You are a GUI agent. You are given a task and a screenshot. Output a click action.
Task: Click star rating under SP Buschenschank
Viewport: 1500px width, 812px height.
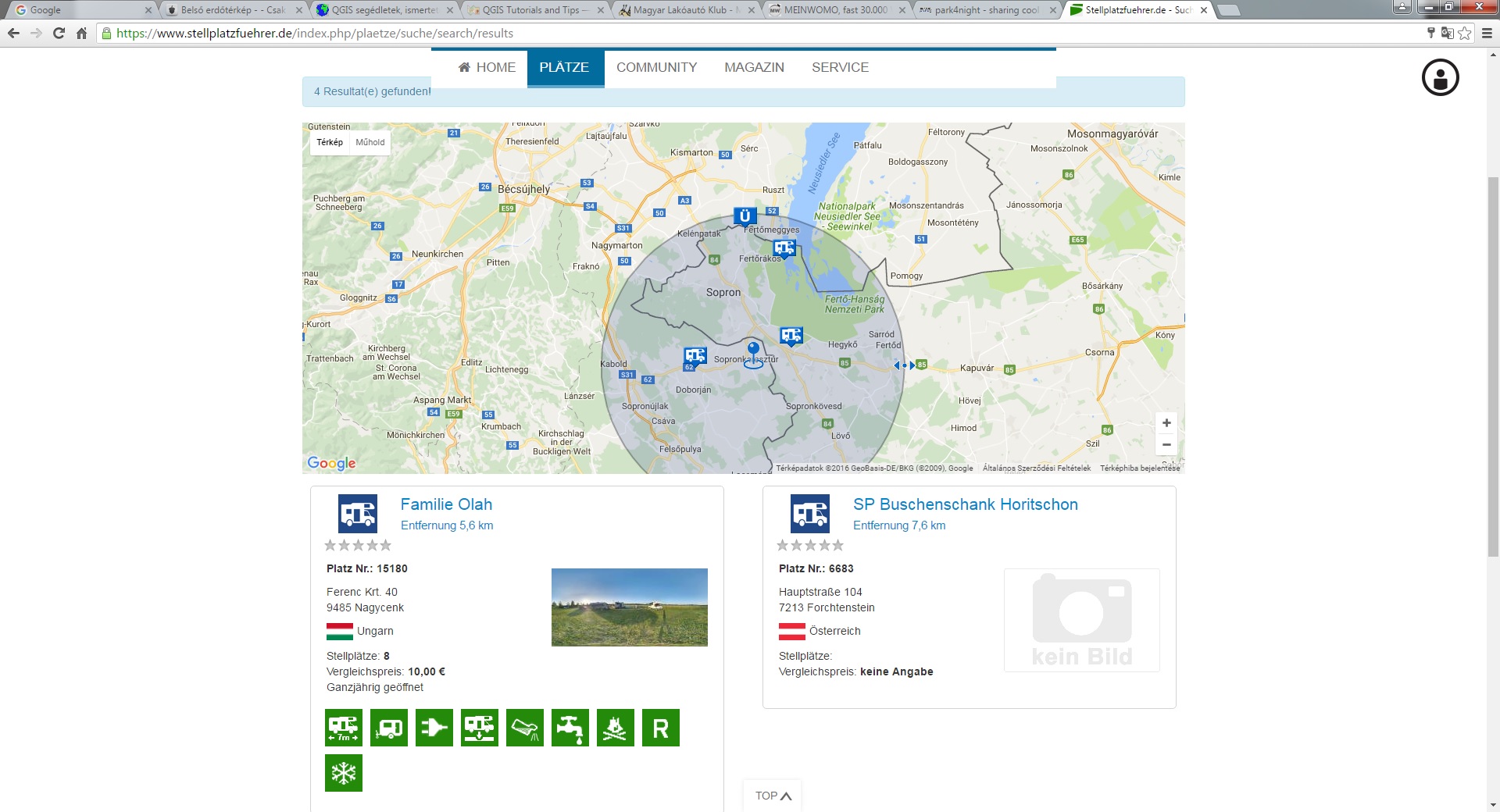click(x=810, y=545)
